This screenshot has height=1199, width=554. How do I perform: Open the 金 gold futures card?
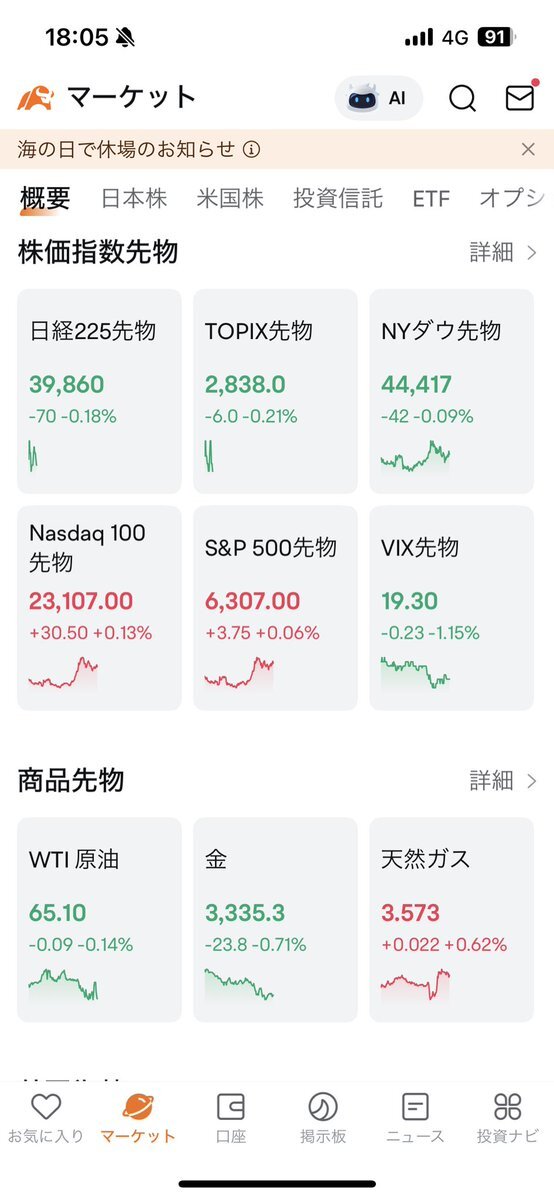(x=275, y=920)
